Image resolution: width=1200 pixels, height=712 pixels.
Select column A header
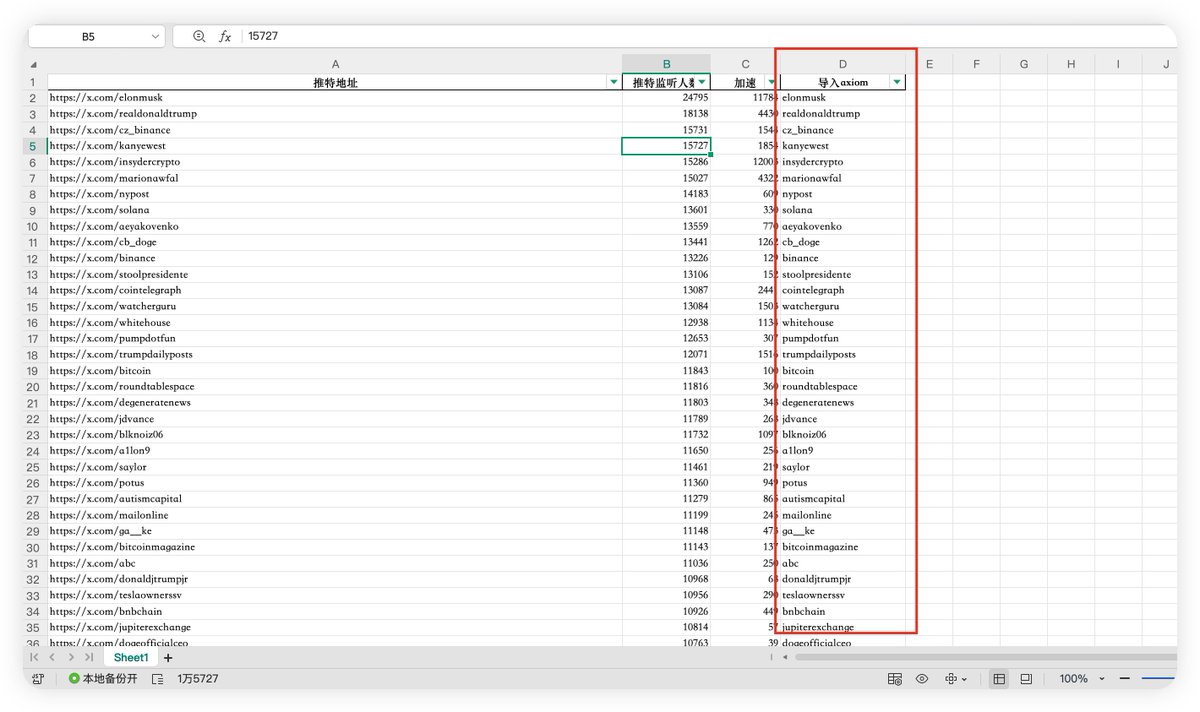pyautogui.click(x=335, y=65)
